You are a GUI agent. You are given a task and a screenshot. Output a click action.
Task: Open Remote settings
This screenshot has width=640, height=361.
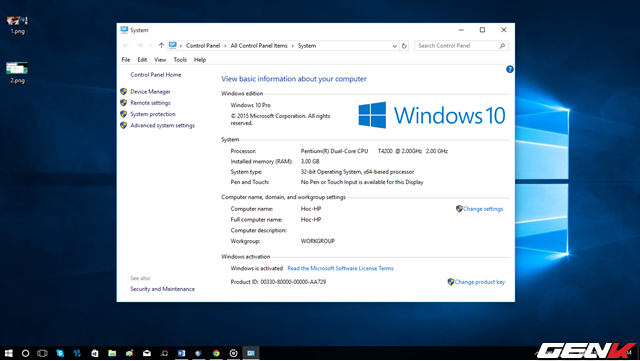(150, 103)
